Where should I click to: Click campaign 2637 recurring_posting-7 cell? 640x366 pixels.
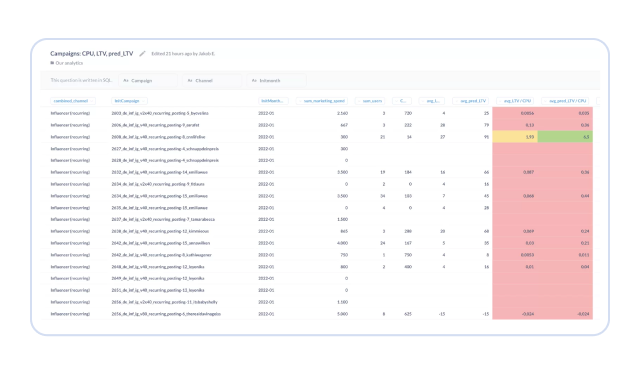163,219
